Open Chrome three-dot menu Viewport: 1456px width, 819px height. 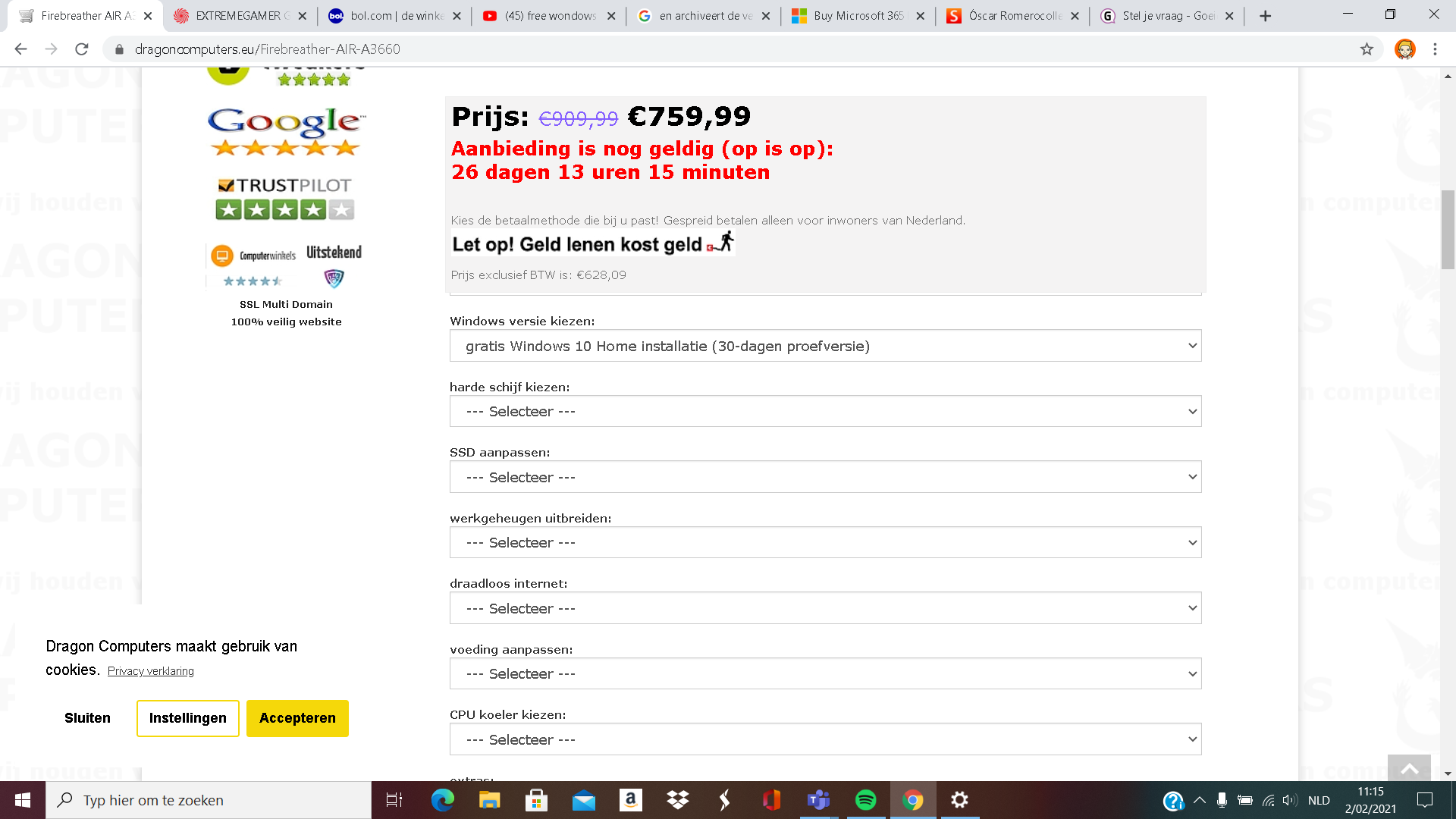tap(1435, 49)
